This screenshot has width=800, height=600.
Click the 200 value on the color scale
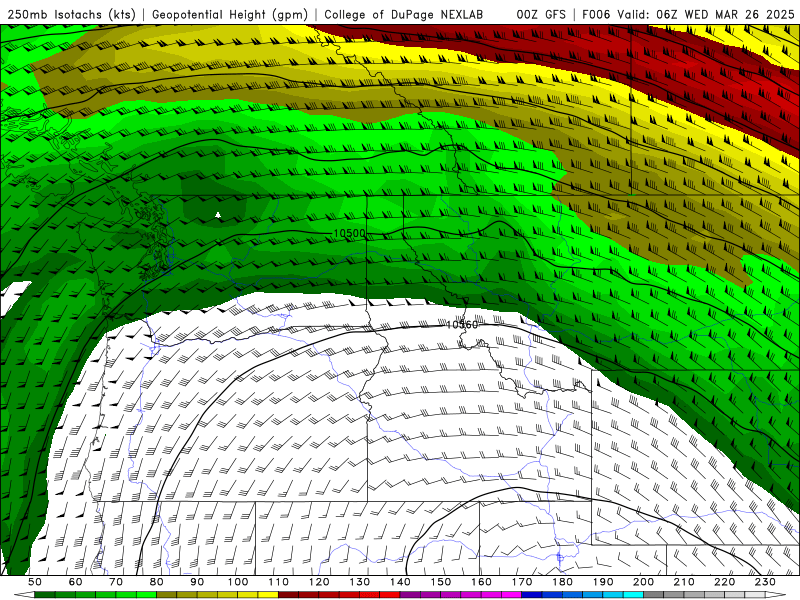click(644, 582)
